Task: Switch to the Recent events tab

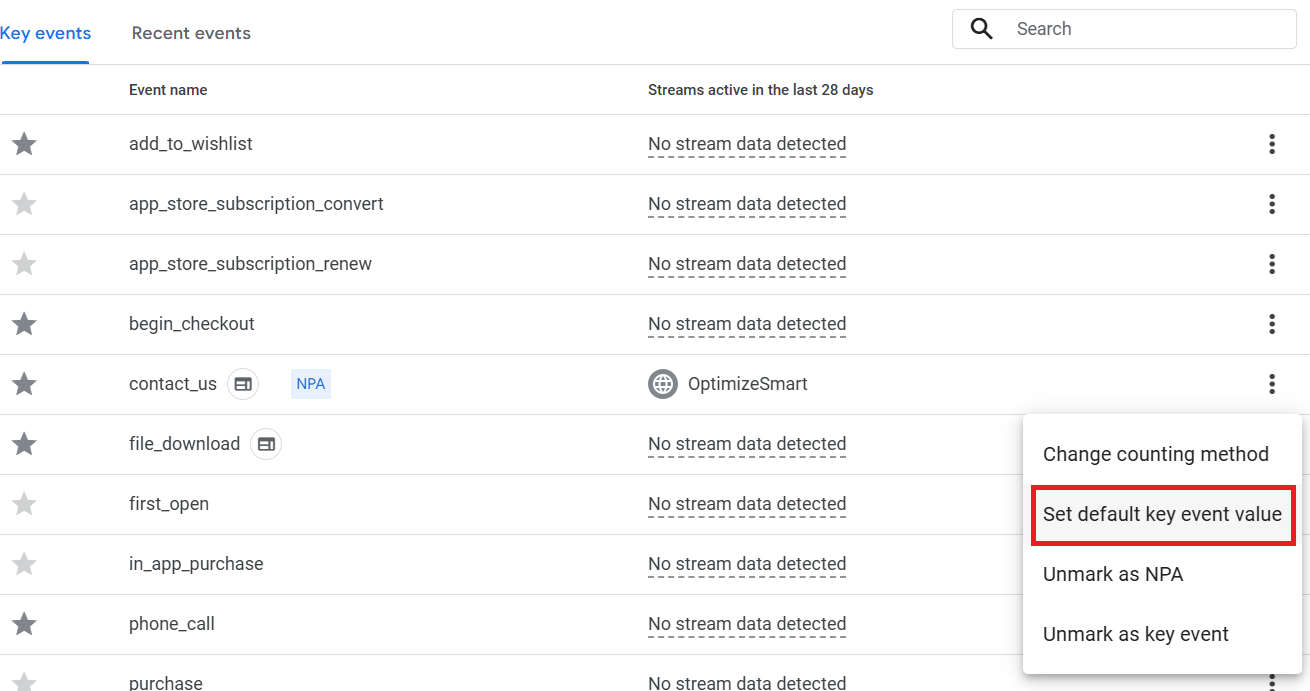Action: pos(191,33)
